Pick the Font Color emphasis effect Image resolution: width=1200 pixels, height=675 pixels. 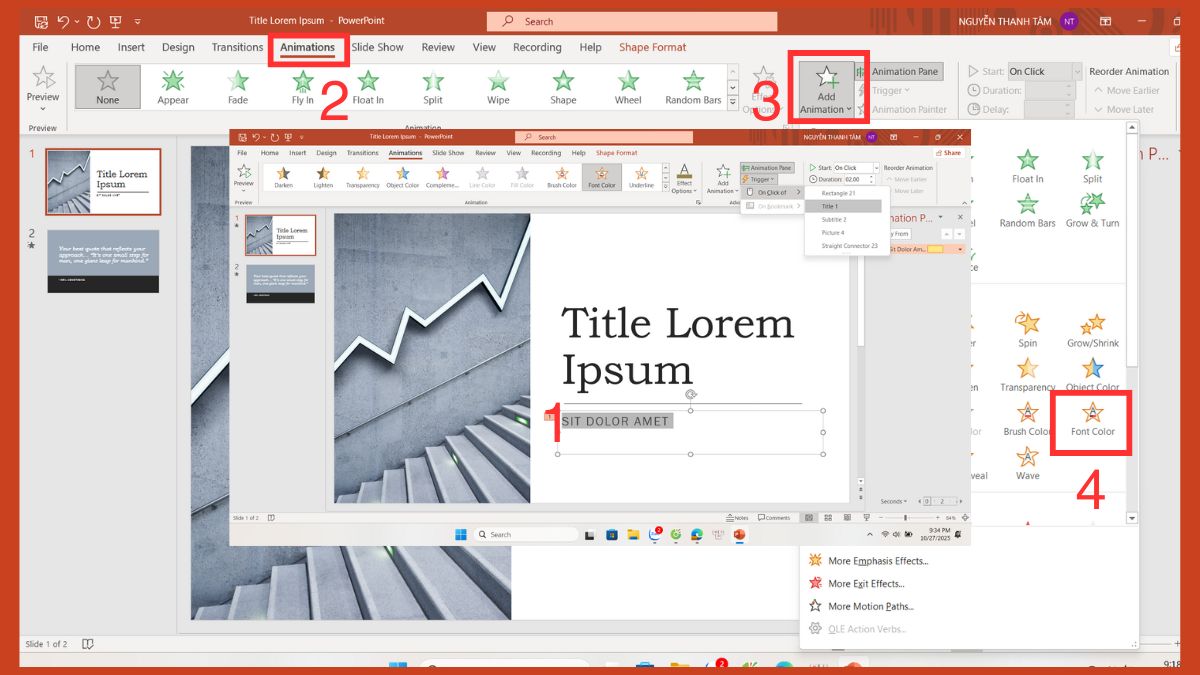tap(1090, 420)
